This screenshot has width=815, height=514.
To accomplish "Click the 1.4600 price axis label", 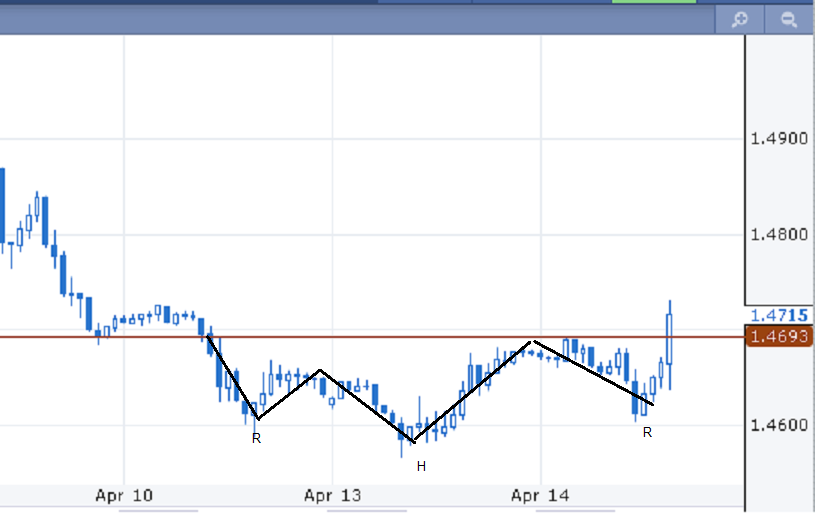I will 779,425.
